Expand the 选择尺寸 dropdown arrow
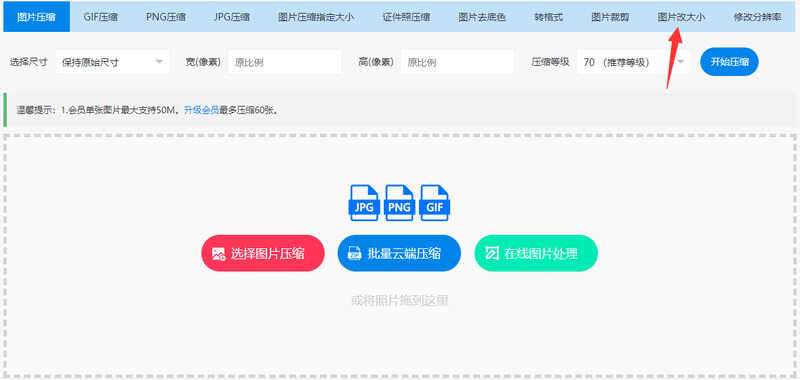 [x=159, y=62]
